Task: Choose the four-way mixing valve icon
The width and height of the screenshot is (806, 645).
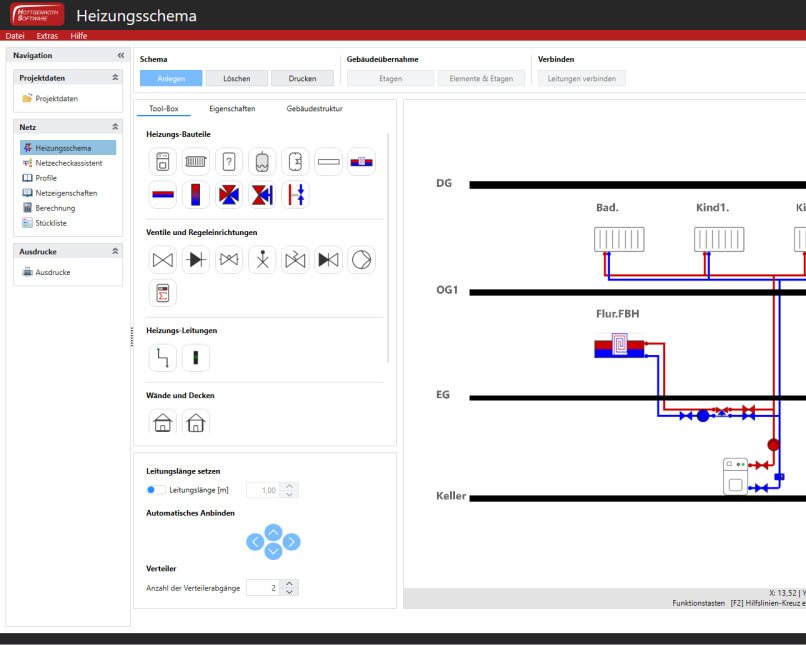Action: (x=229, y=194)
